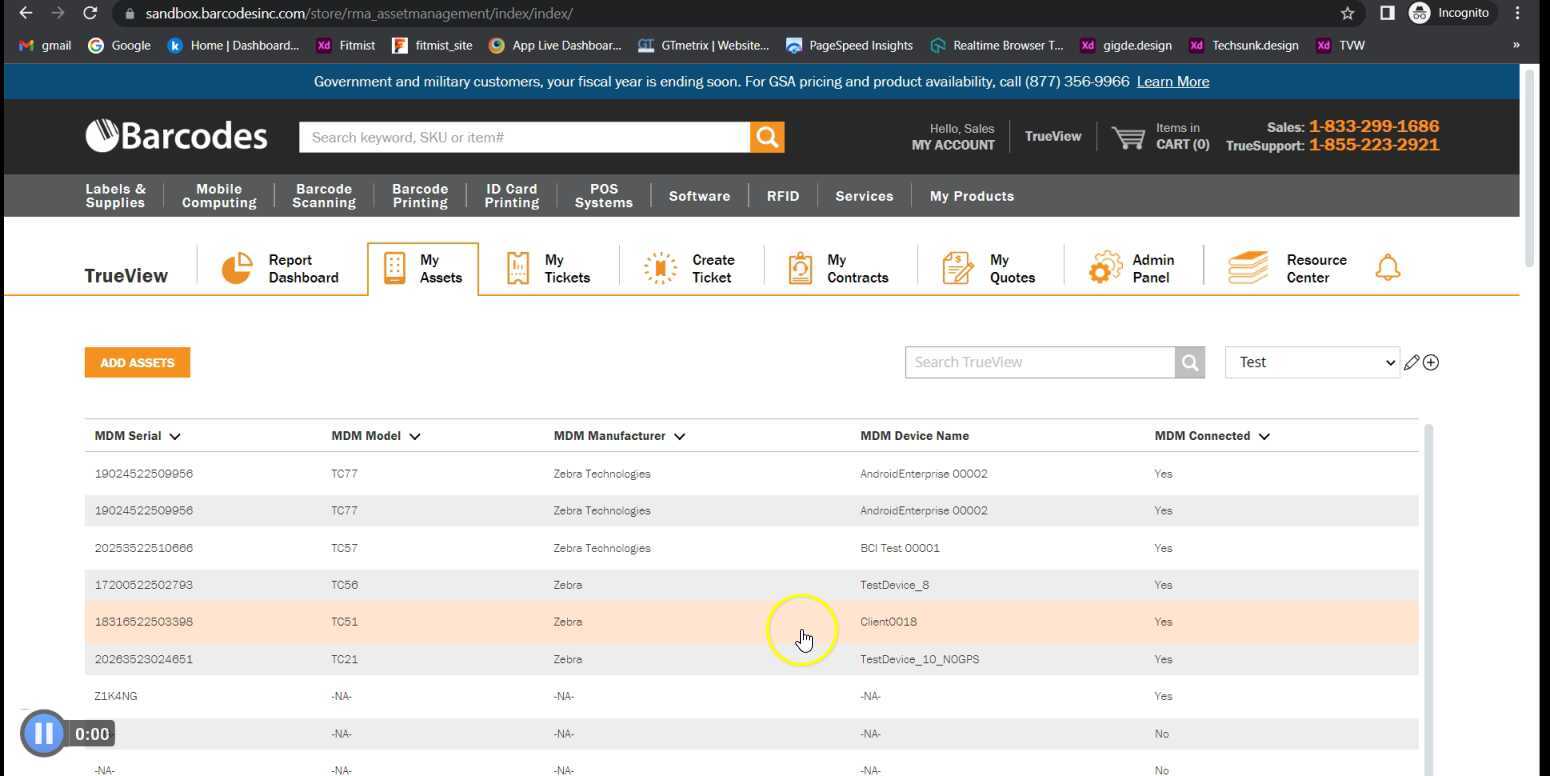Screen dimensions: 1550x776
Task: Click the plus circle add view icon
Action: [x=1431, y=363]
